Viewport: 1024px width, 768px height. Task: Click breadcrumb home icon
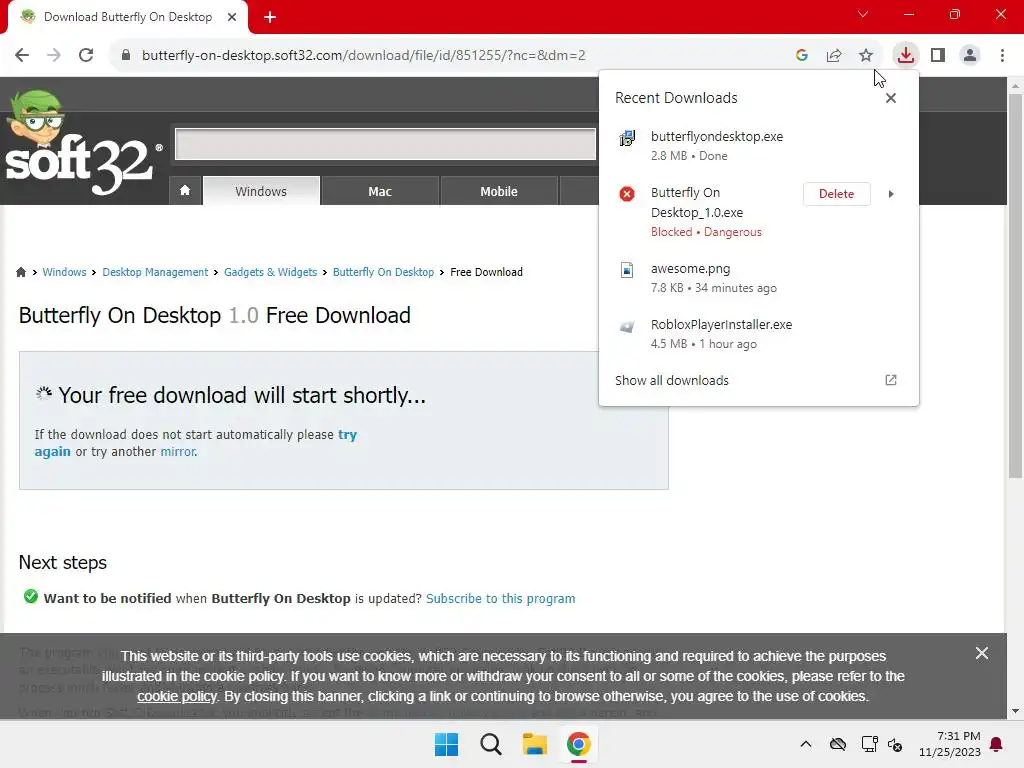coord(21,272)
